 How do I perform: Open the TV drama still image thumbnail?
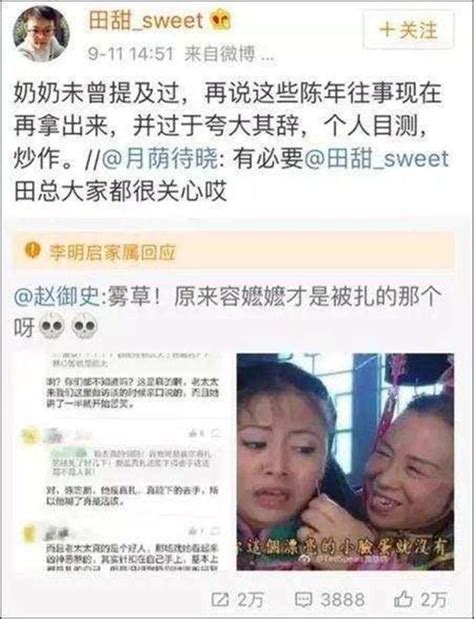345,462
